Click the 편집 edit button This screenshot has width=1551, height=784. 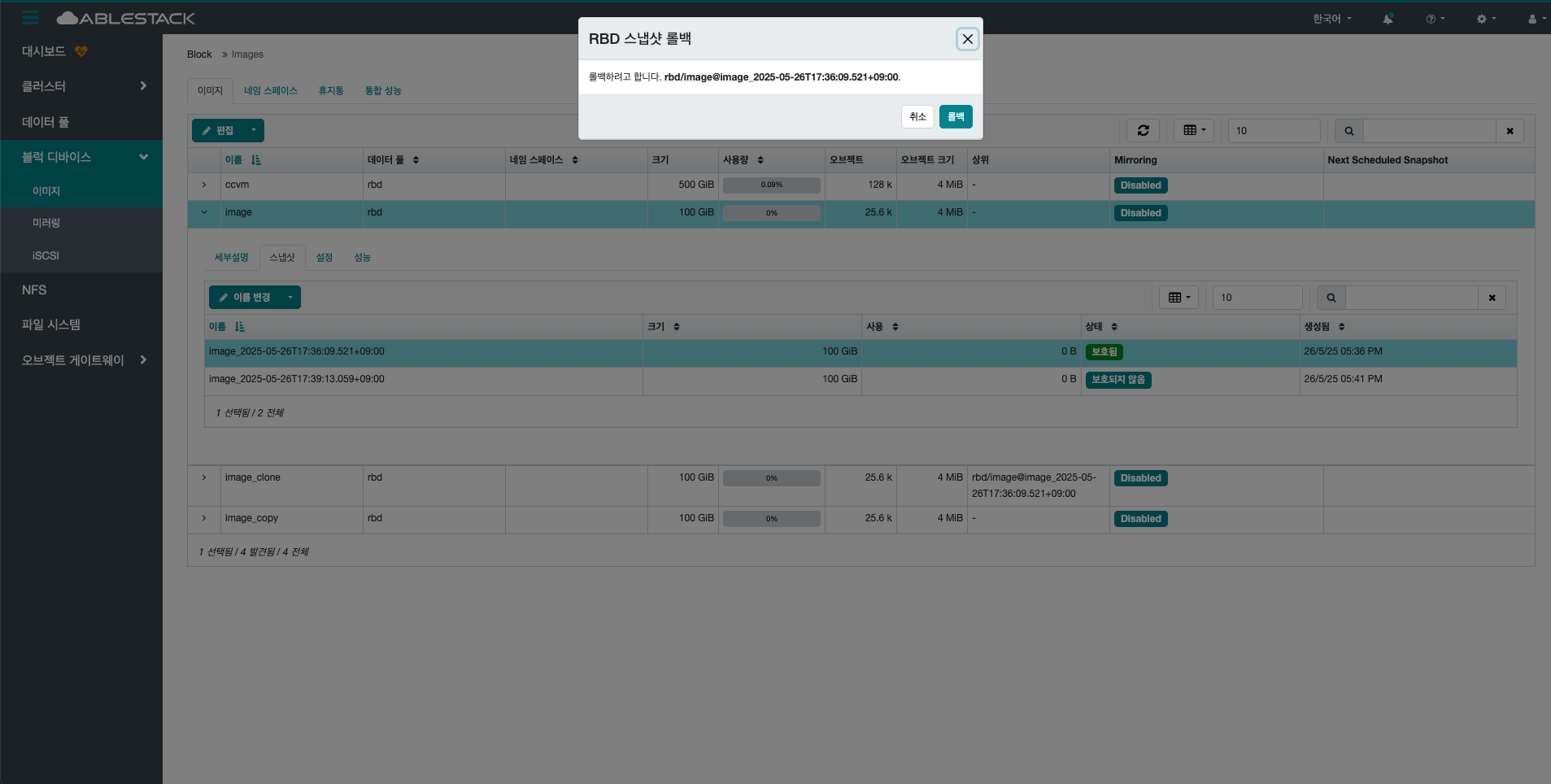click(x=218, y=130)
